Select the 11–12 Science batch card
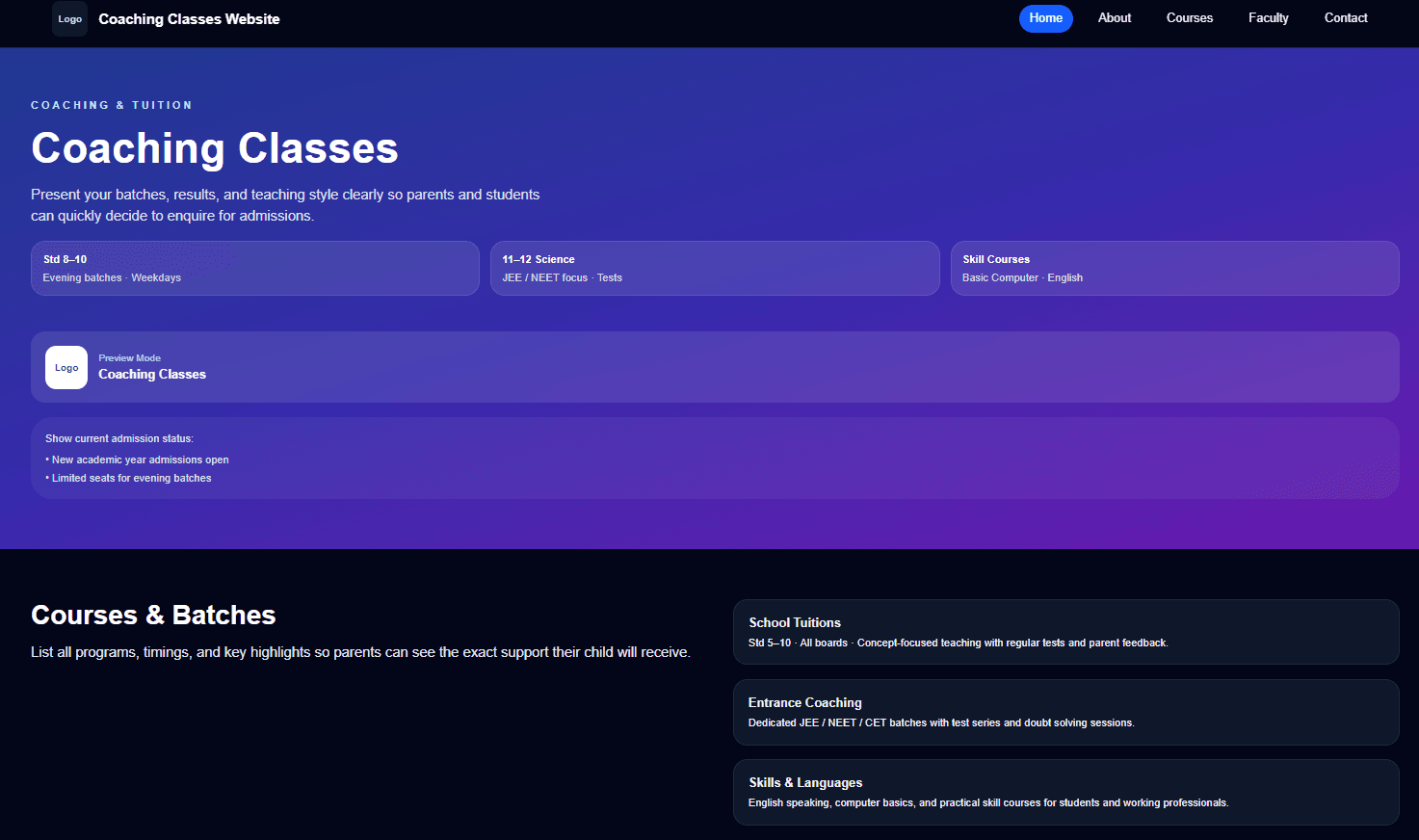This screenshot has width=1419, height=840. (x=714, y=268)
